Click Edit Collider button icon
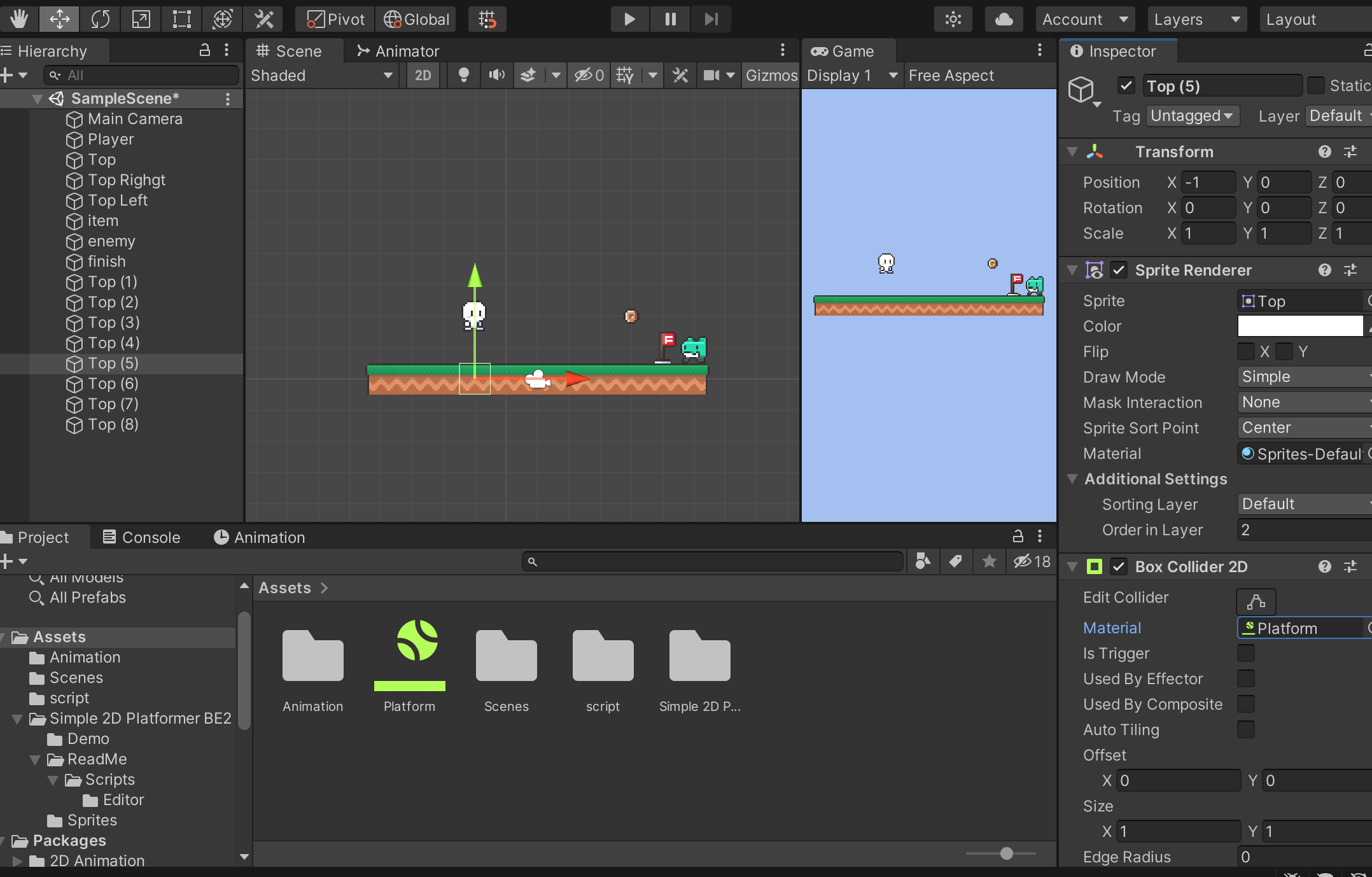Viewport: 1372px width, 877px height. [x=1256, y=601]
